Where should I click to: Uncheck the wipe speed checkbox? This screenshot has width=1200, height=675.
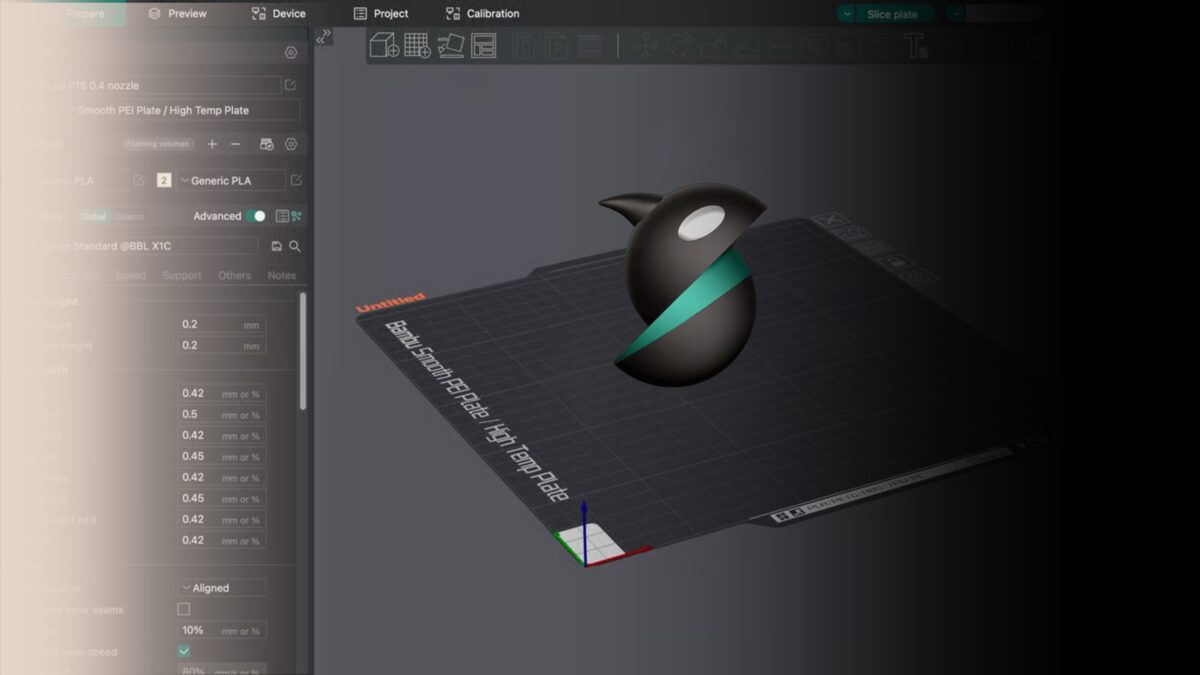[x=184, y=651]
